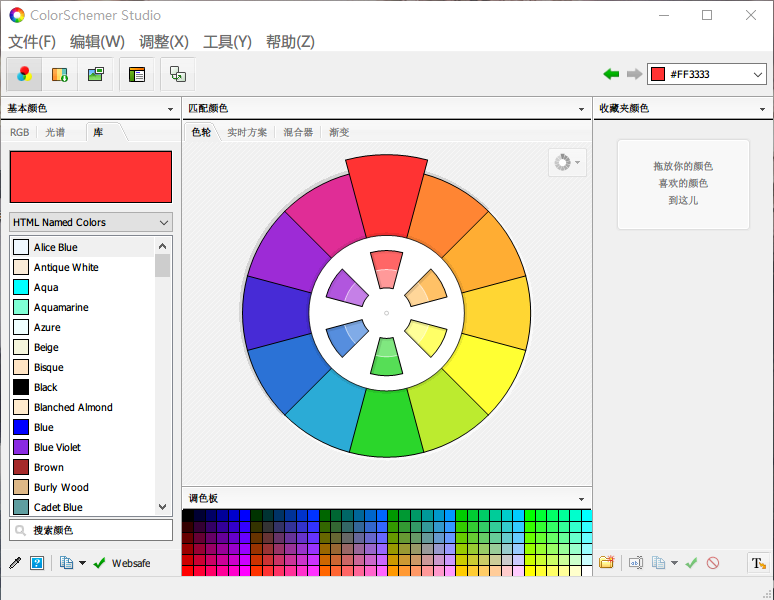The width and height of the screenshot is (774, 600).
Task: Click the inner purple petal of the wheel
Action: tap(347, 289)
